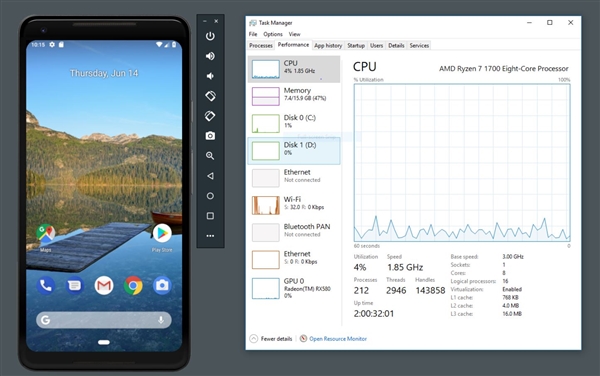Lower emulator volume with volume down icon

click(210, 76)
